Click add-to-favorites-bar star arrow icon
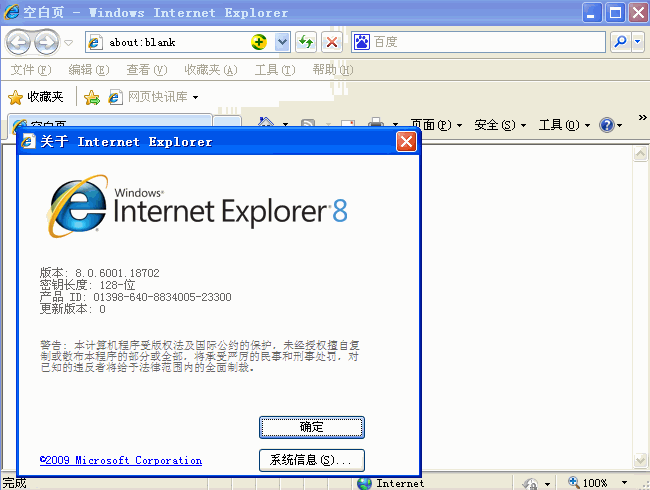The height and width of the screenshot is (490, 650). (x=92, y=97)
